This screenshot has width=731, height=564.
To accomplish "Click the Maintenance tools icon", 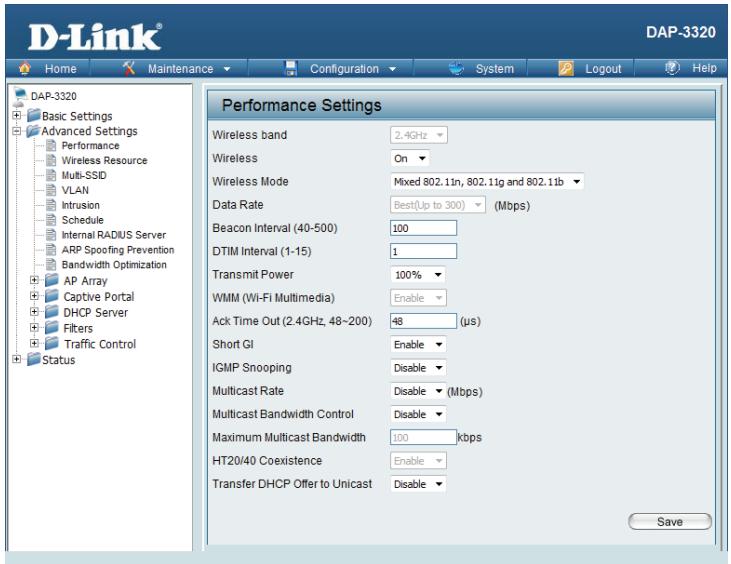I will (x=129, y=68).
